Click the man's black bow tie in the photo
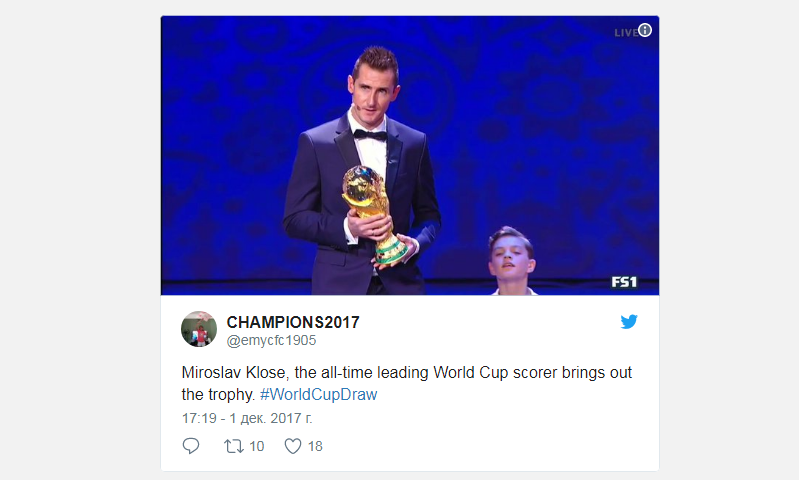The width and height of the screenshot is (799, 480). (x=369, y=133)
